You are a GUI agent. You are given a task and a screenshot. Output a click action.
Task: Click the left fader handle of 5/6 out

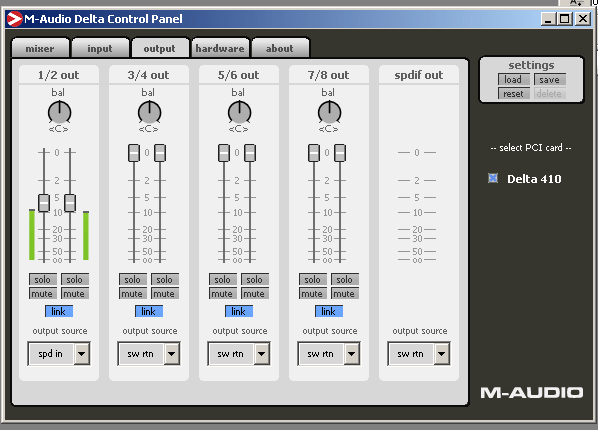pos(224,153)
